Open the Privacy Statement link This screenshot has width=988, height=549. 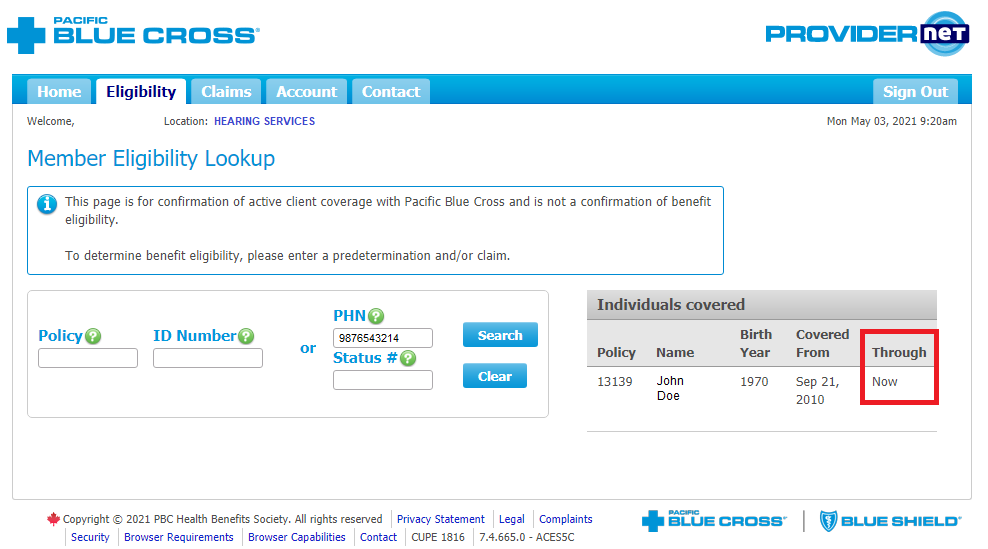(440, 519)
